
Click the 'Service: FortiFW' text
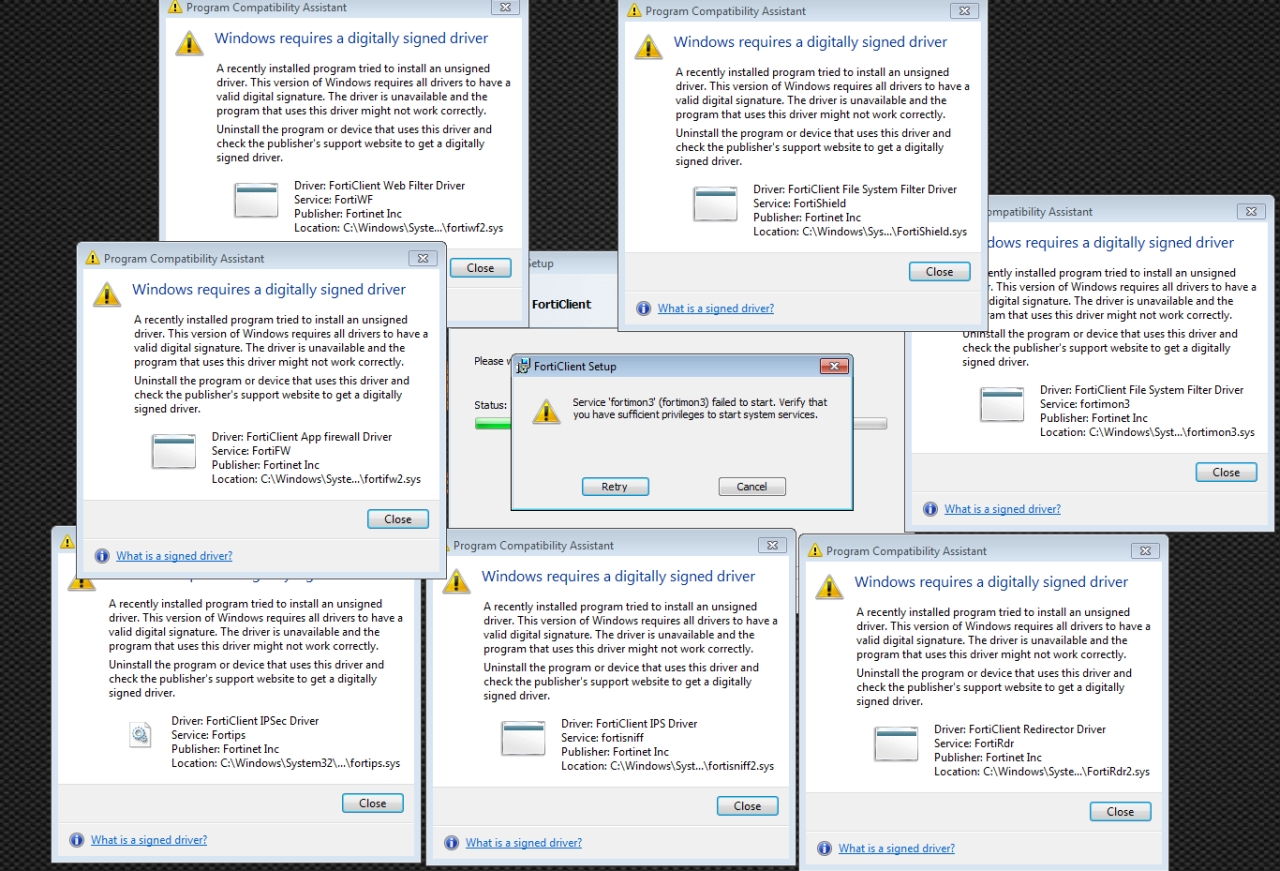[252, 452]
